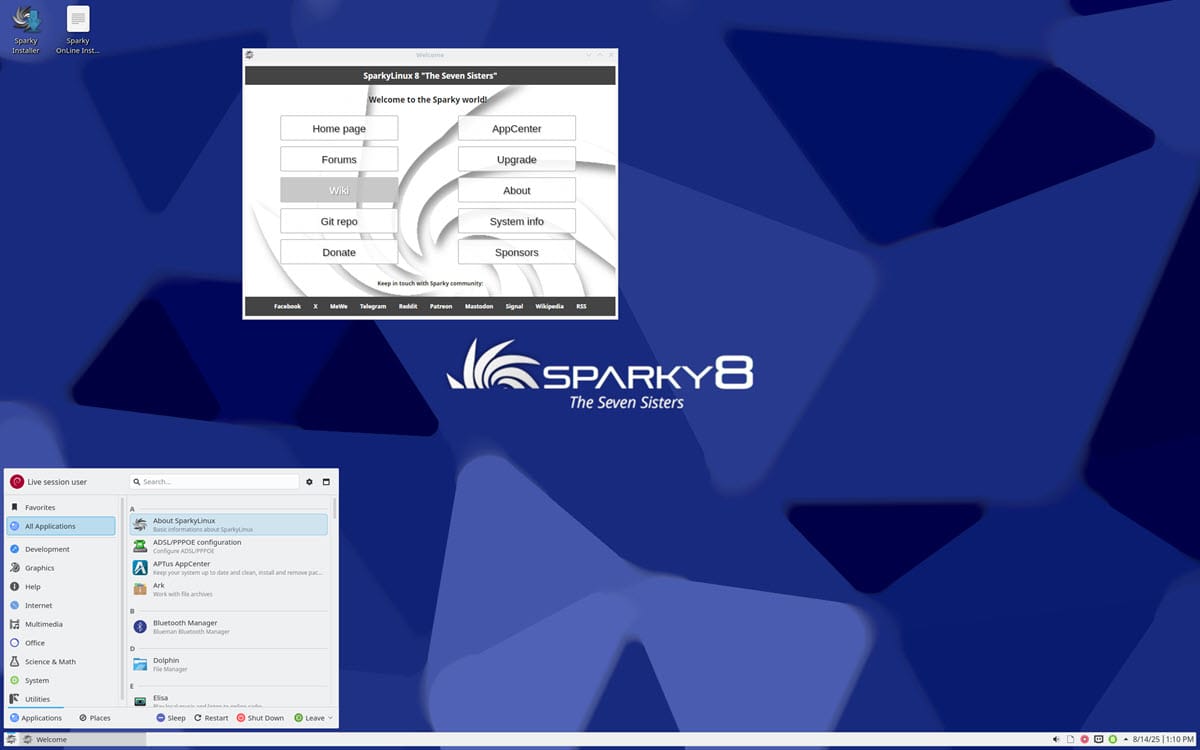Click the Git repo button

point(339,221)
